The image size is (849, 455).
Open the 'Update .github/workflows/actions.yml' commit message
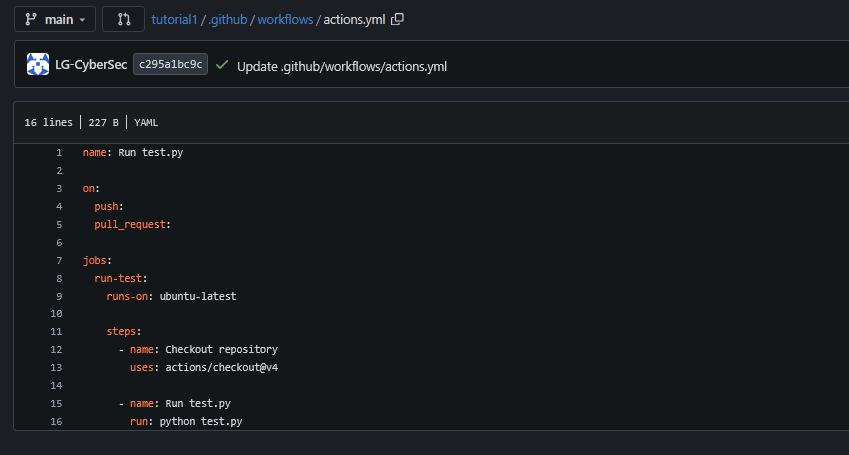(342, 66)
